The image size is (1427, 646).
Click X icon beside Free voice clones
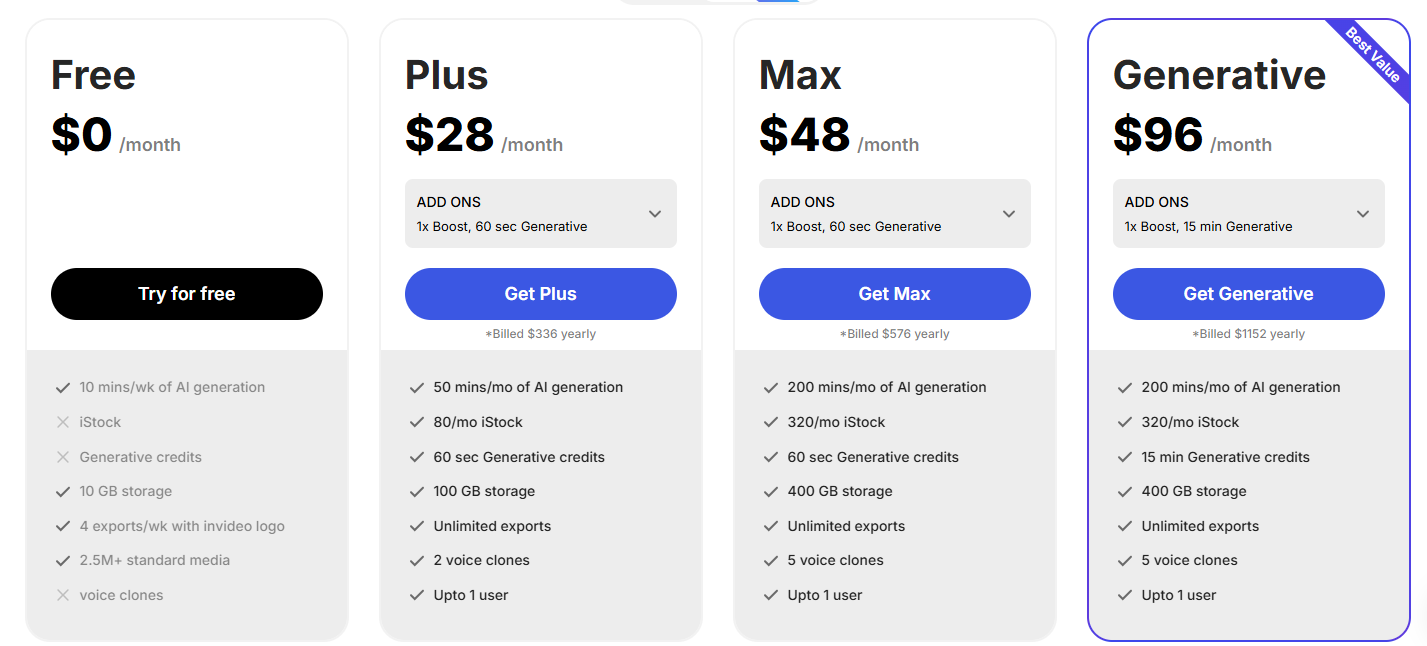point(63,595)
